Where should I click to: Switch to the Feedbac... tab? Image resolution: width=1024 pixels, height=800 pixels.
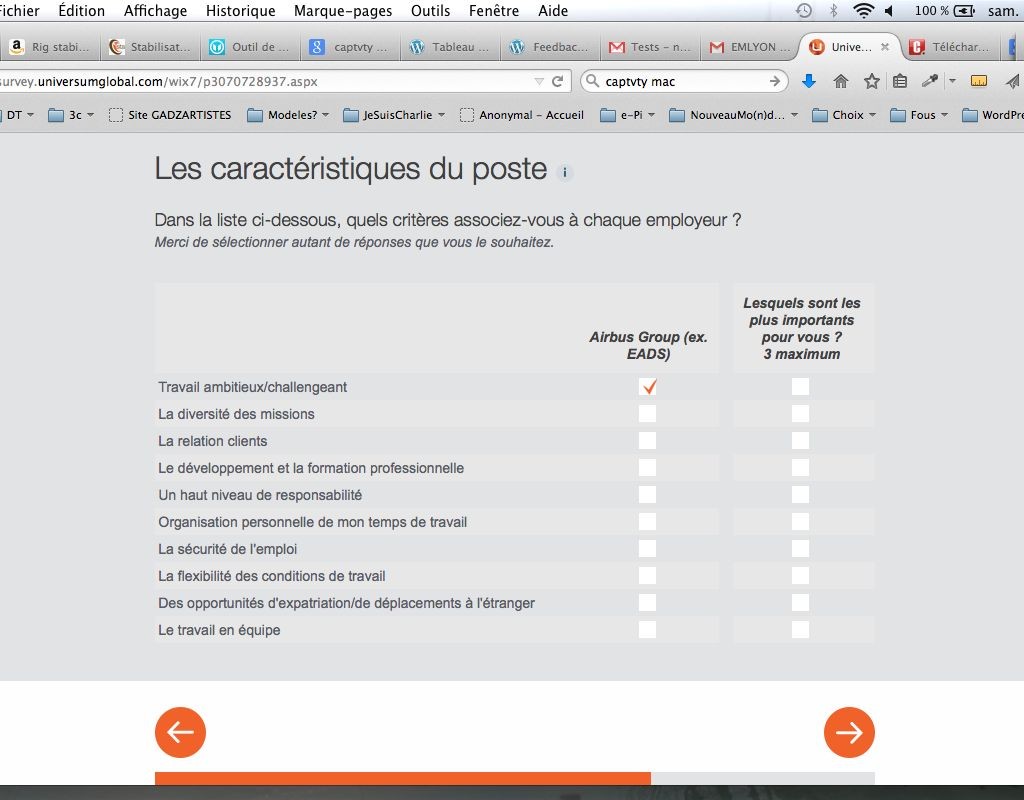tap(551, 47)
